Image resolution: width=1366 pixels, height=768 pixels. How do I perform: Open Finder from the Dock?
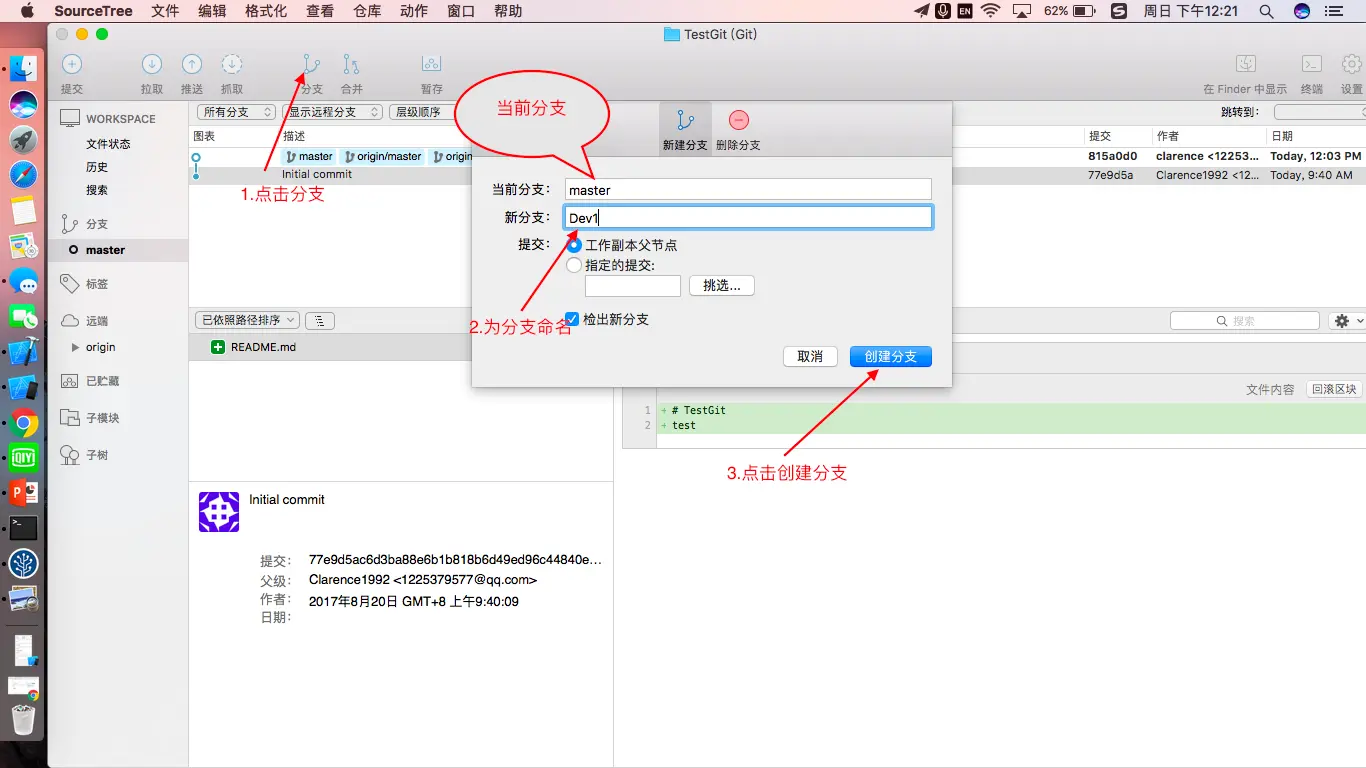(23, 67)
